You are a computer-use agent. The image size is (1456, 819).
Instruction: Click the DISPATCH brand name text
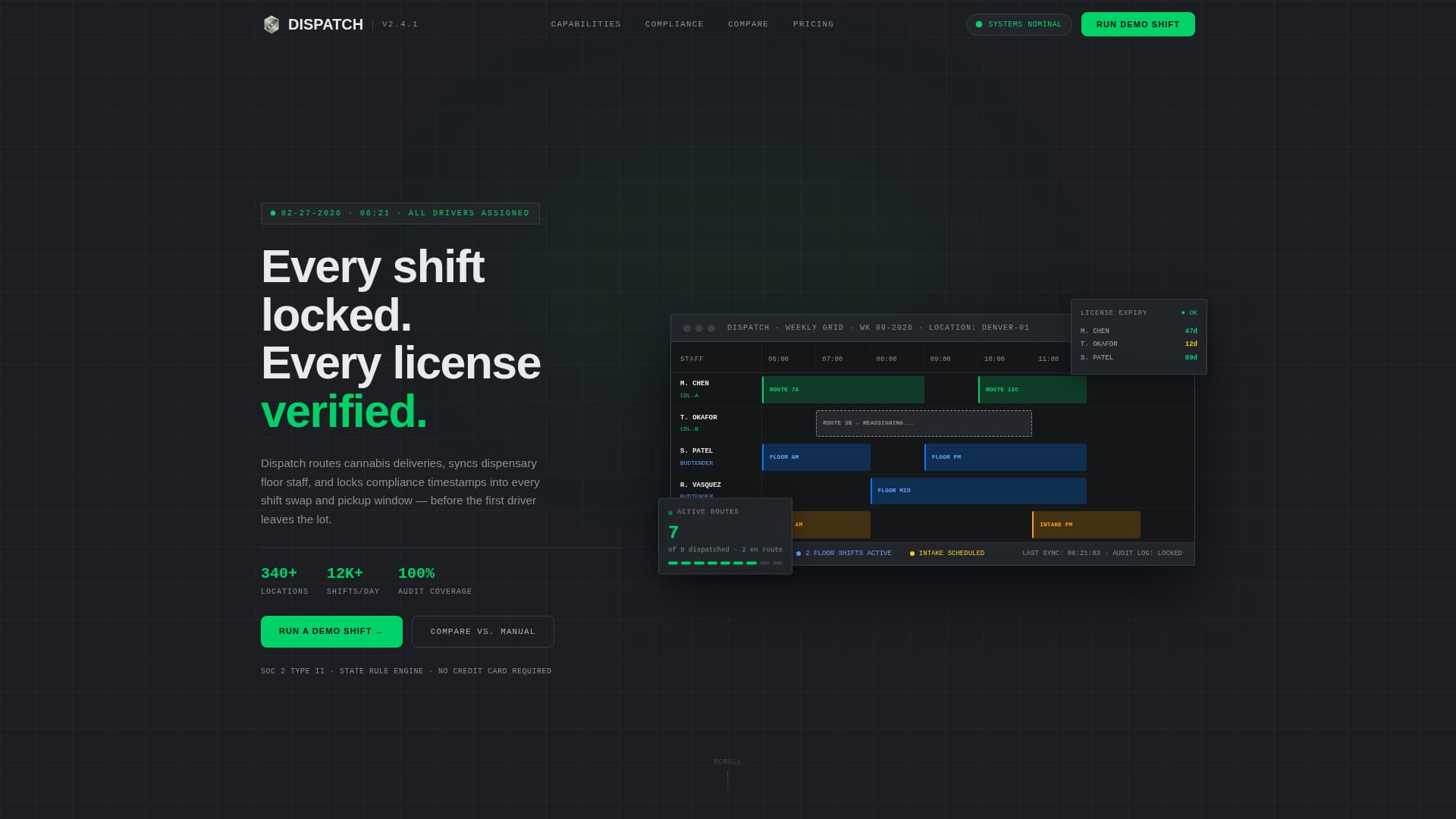tap(325, 24)
